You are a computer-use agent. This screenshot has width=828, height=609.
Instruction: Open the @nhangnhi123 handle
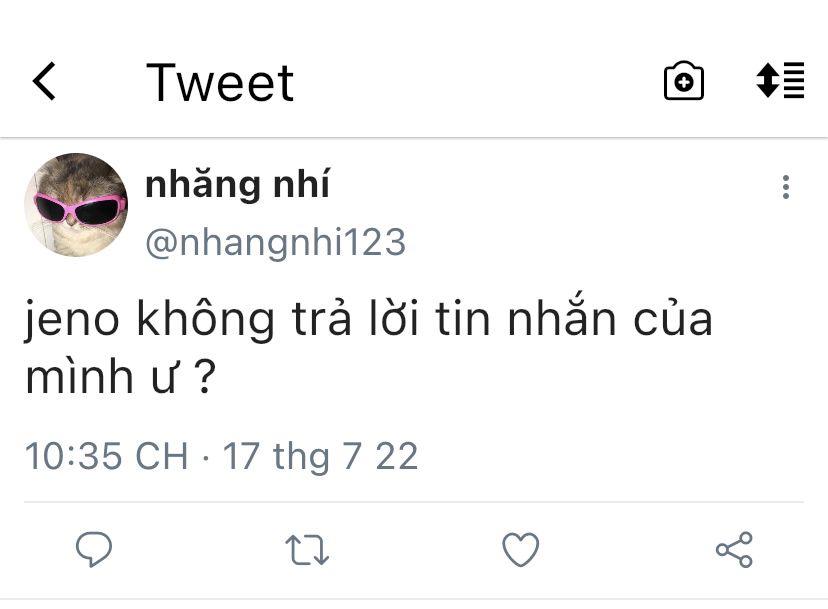tap(276, 242)
